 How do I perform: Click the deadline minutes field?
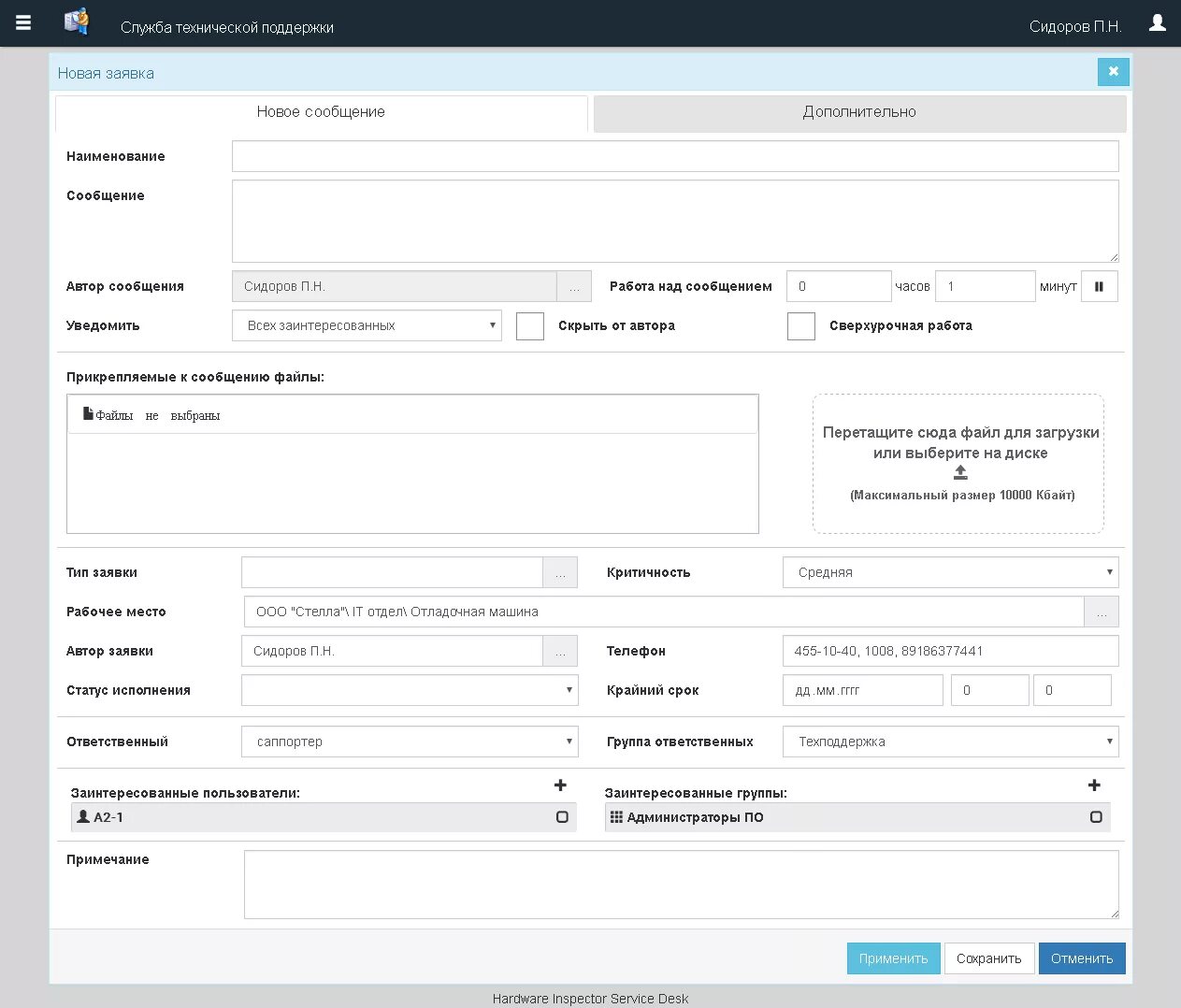(1072, 690)
